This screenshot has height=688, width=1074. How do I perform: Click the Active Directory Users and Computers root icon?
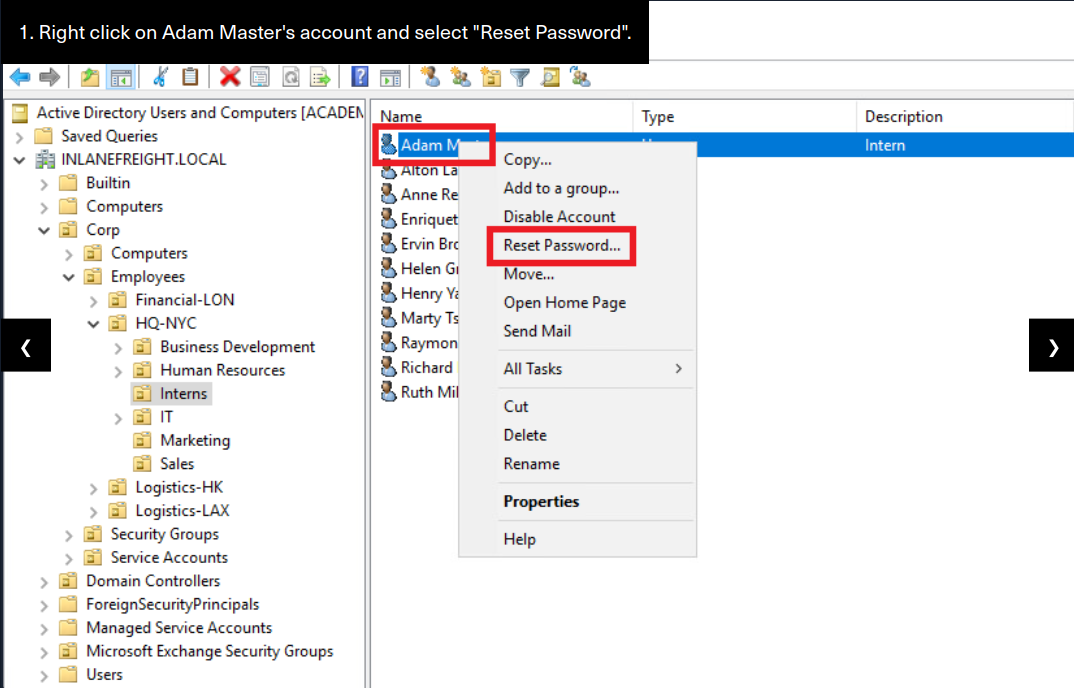(21, 112)
